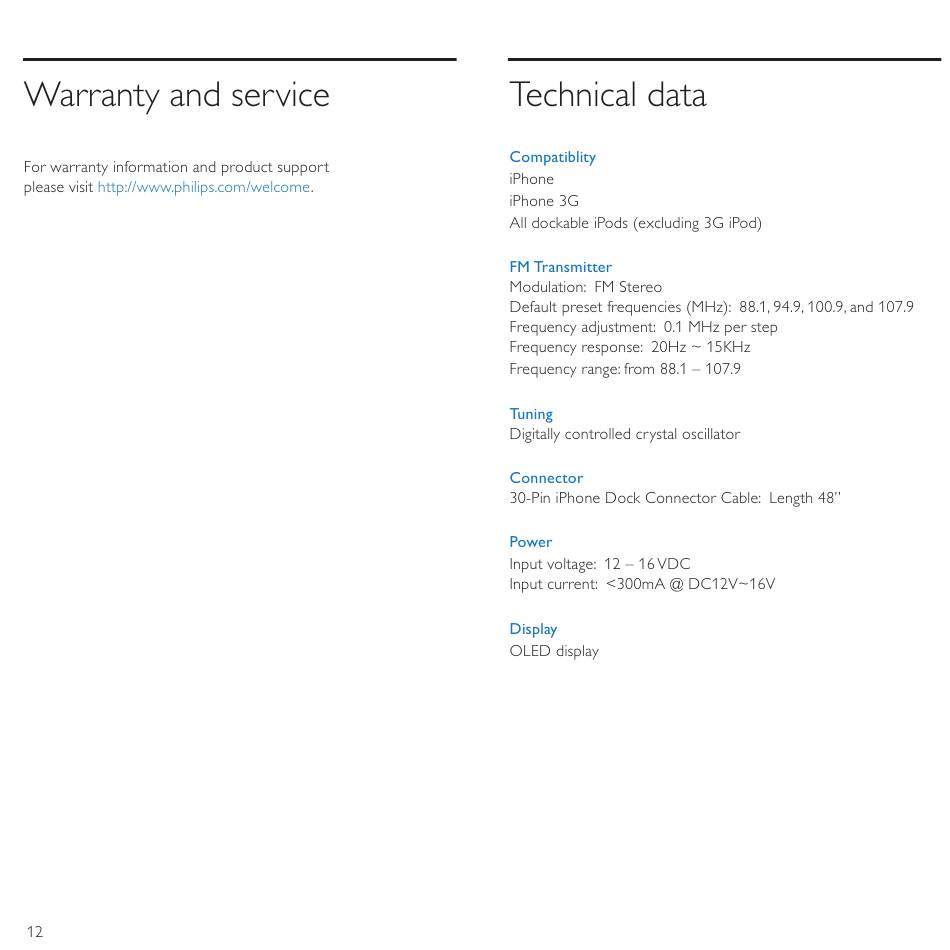Click the Display section title
The image size is (950, 950).
click(533, 629)
